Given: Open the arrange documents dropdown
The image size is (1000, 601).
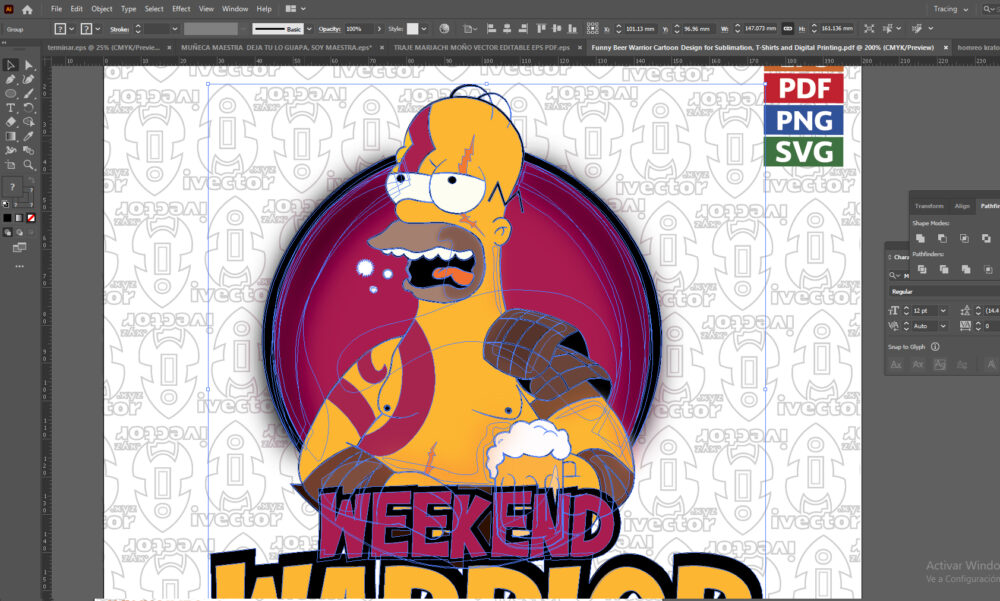Looking at the screenshot, I should tap(295, 9).
